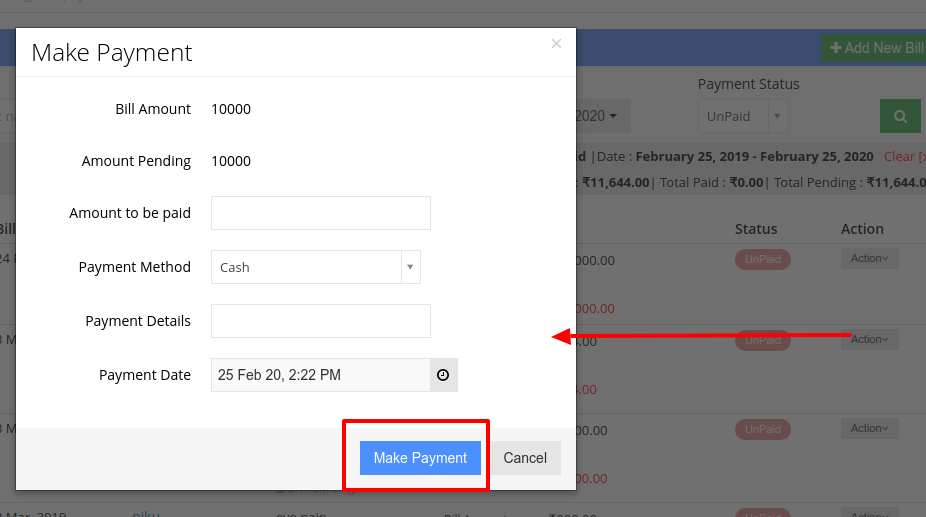Click the clock icon beside Payment Date
Screen dimensions: 926x517
[443, 375]
